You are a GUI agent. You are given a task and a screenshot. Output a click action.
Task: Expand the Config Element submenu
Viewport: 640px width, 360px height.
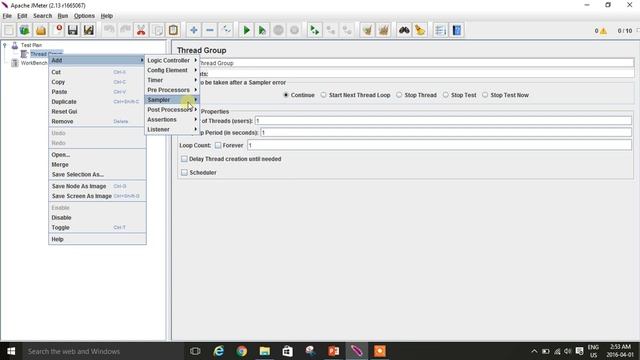(172, 70)
